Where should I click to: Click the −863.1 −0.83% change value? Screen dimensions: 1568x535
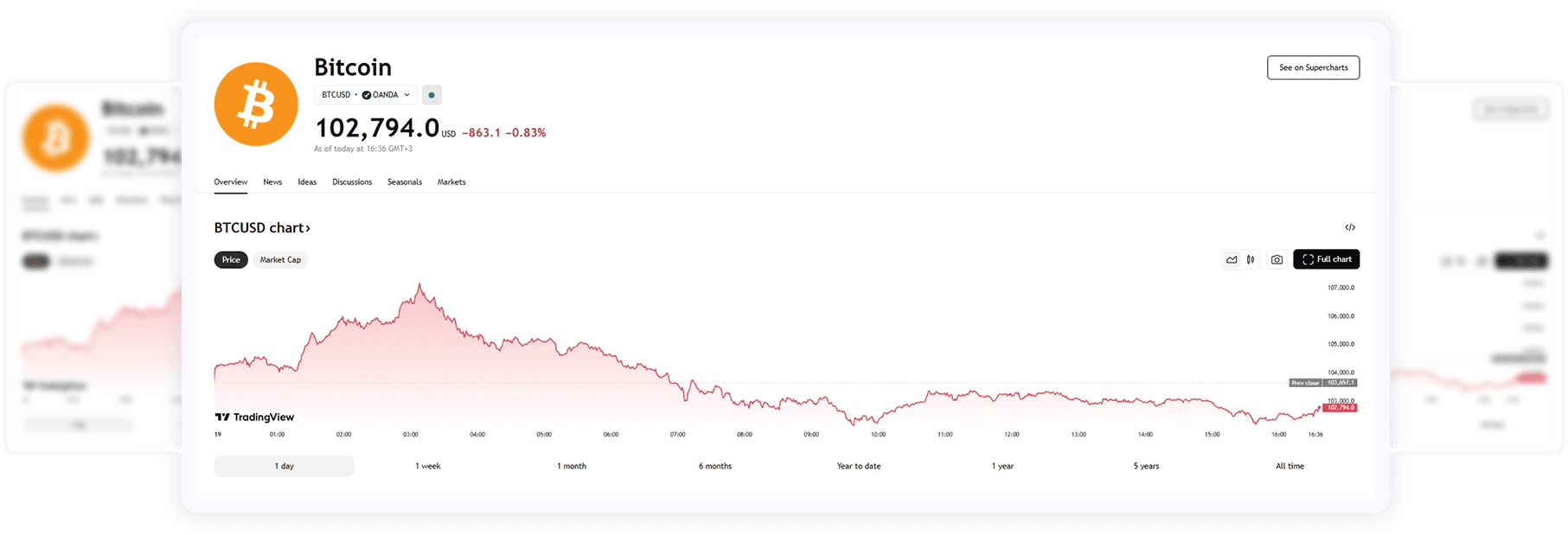(503, 132)
